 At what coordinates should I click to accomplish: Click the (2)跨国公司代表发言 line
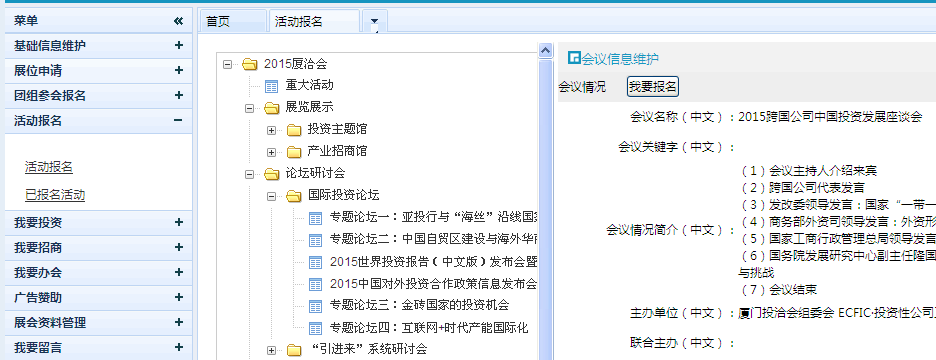point(802,187)
